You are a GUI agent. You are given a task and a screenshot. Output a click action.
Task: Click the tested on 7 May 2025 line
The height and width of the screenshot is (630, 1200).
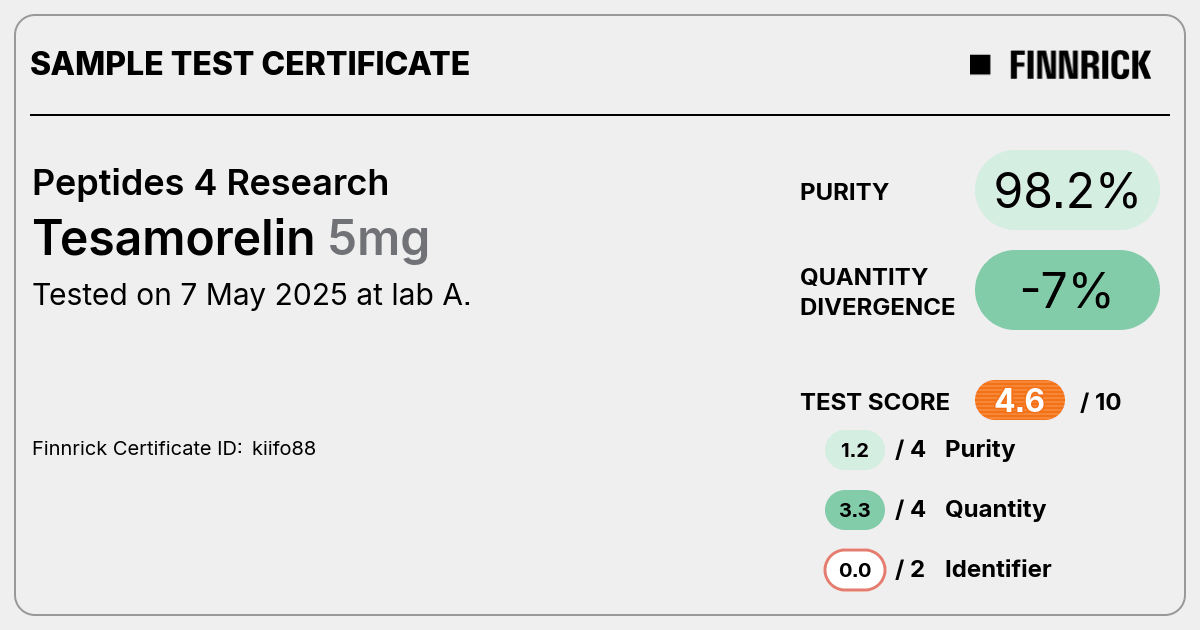coord(252,295)
